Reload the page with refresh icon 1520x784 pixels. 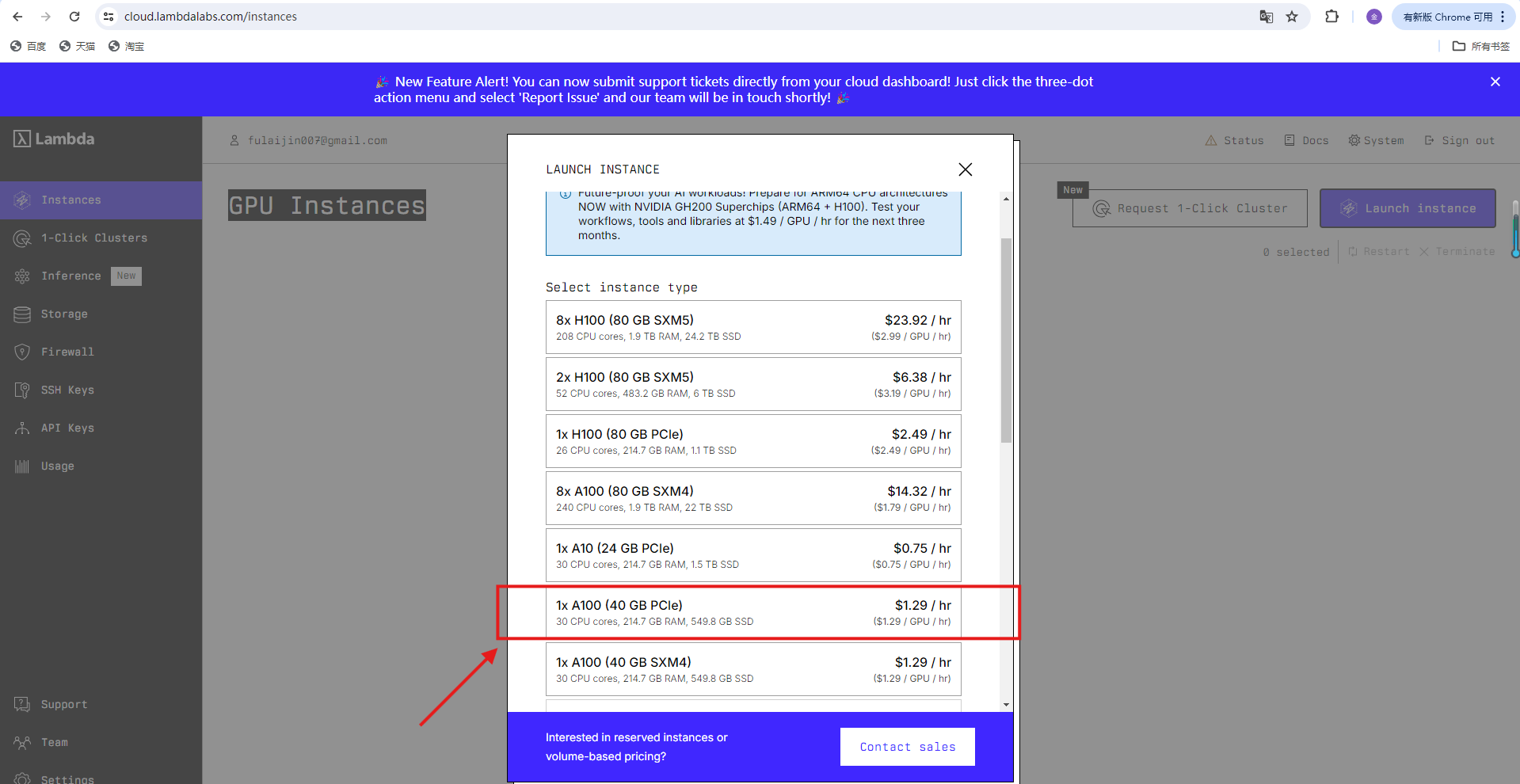[x=74, y=17]
